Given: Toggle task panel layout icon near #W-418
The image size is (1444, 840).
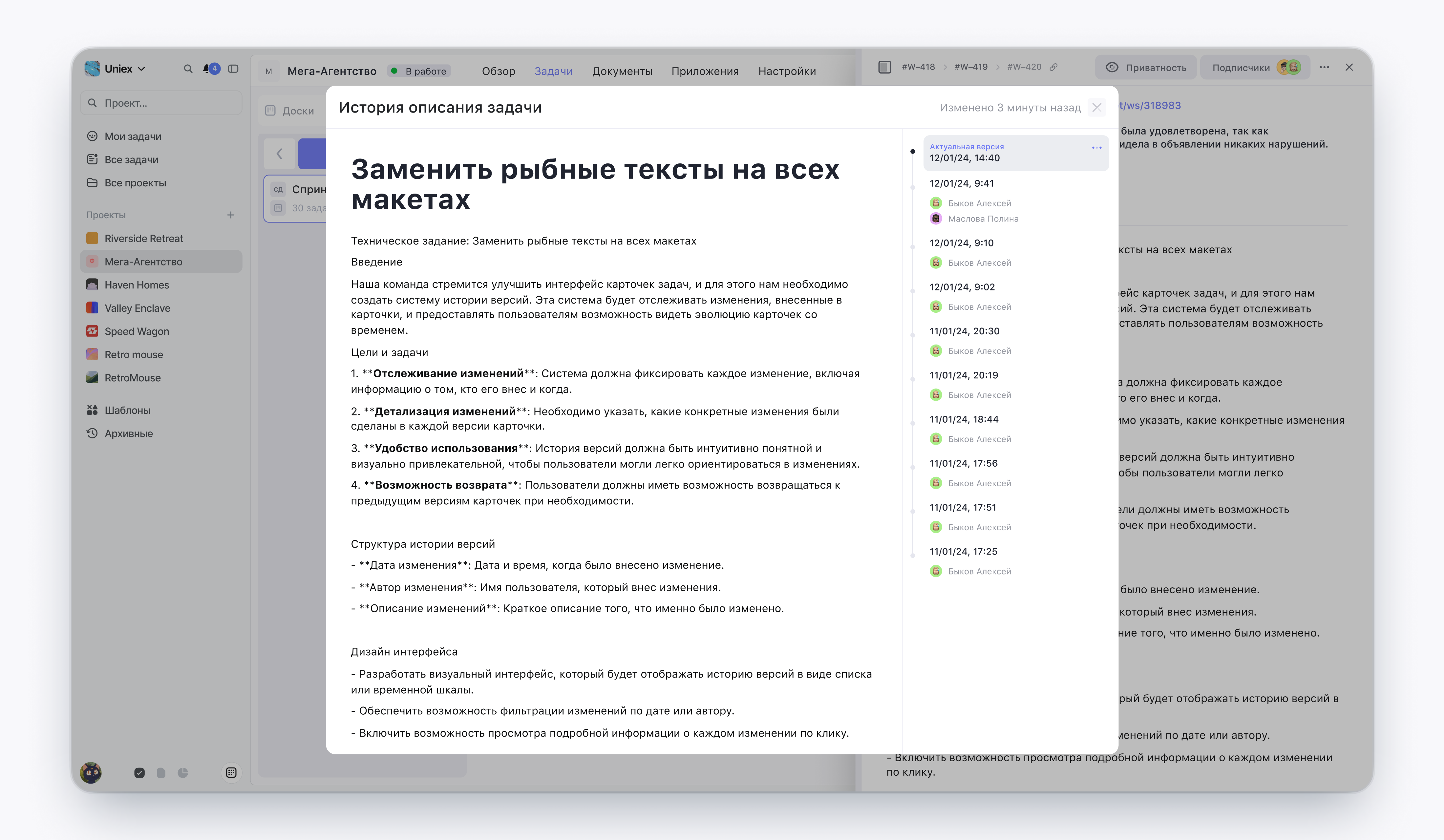Looking at the screenshot, I should [885, 67].
